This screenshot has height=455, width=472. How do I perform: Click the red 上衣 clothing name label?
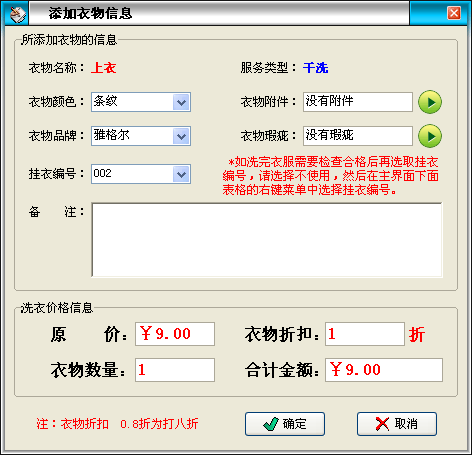104,68
